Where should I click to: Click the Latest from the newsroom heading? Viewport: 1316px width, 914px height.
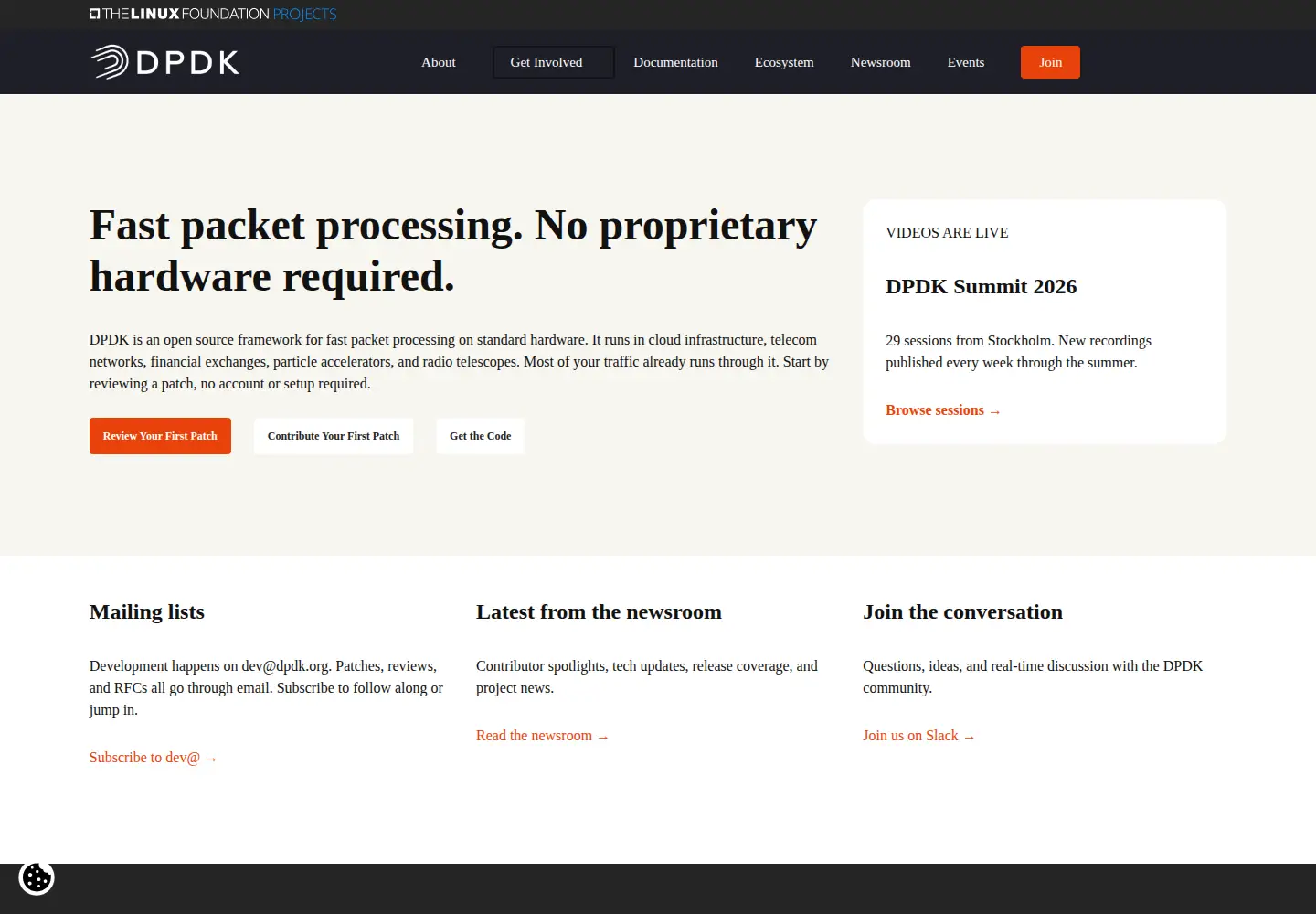click(x=599, y=611)
